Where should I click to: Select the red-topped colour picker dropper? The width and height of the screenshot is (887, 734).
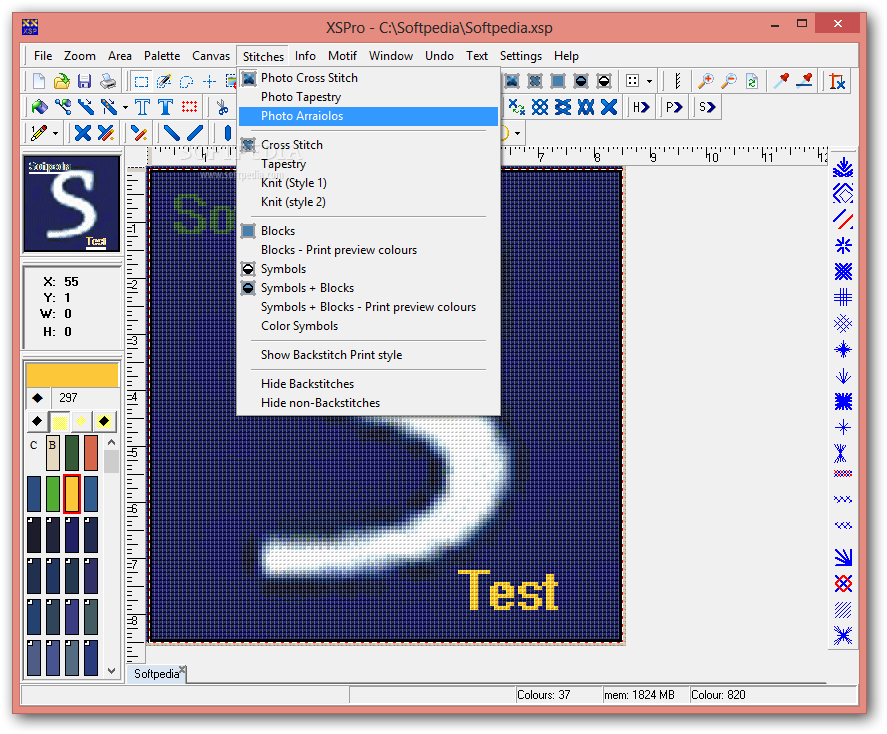781,81
